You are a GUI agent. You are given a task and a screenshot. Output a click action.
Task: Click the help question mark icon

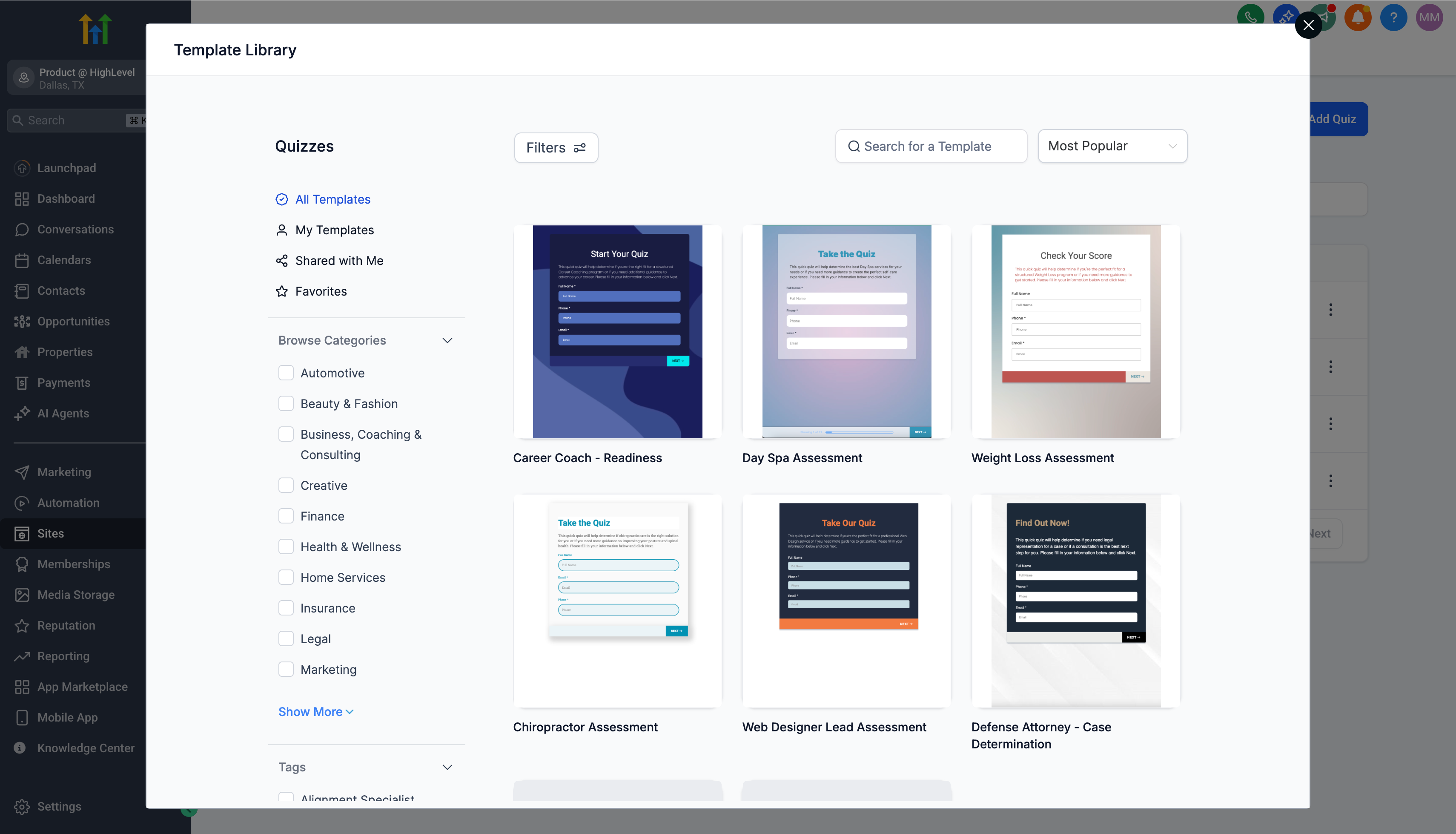1393,17
